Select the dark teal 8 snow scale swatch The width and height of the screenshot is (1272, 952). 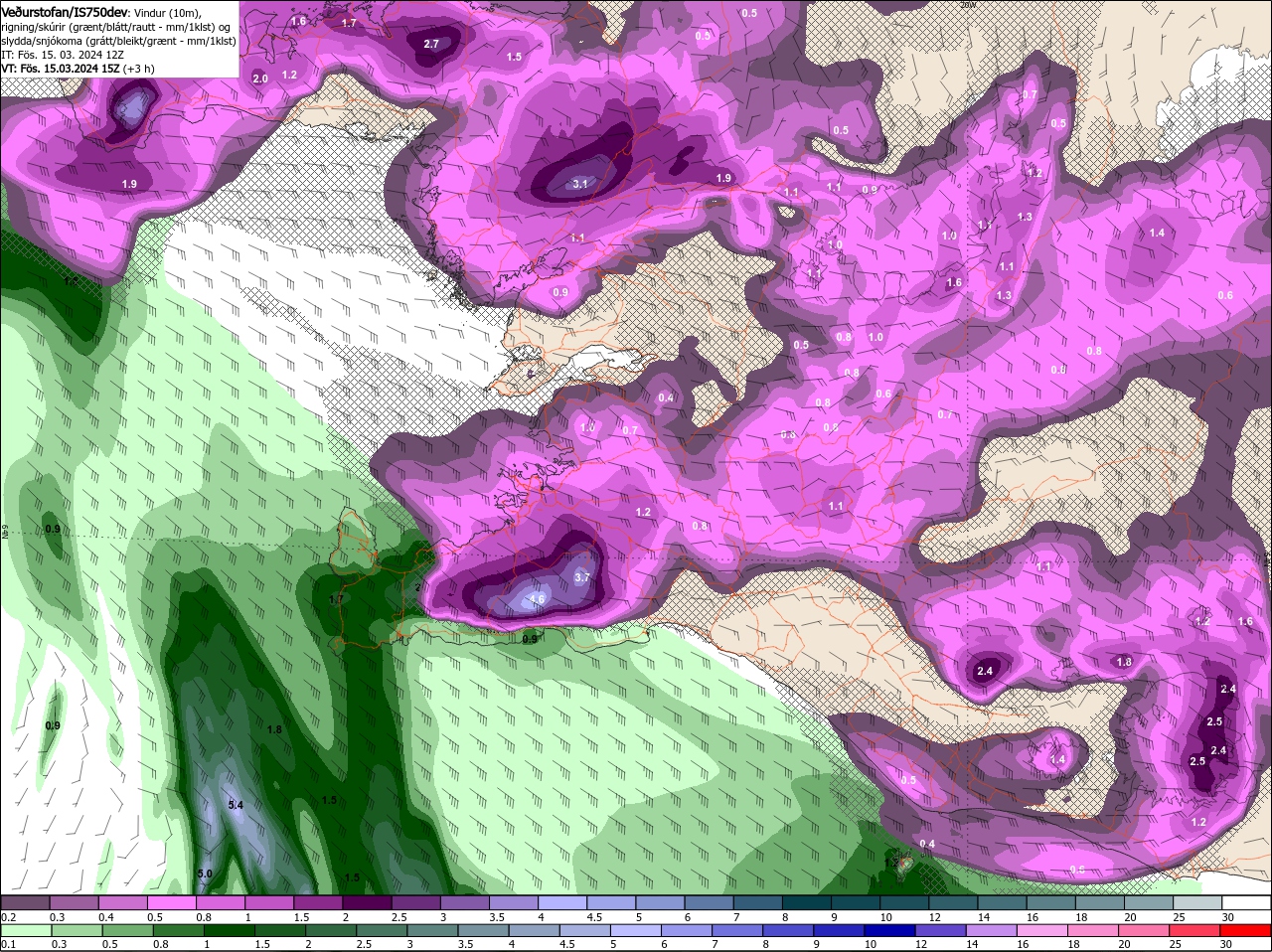(x=806, y=902)
